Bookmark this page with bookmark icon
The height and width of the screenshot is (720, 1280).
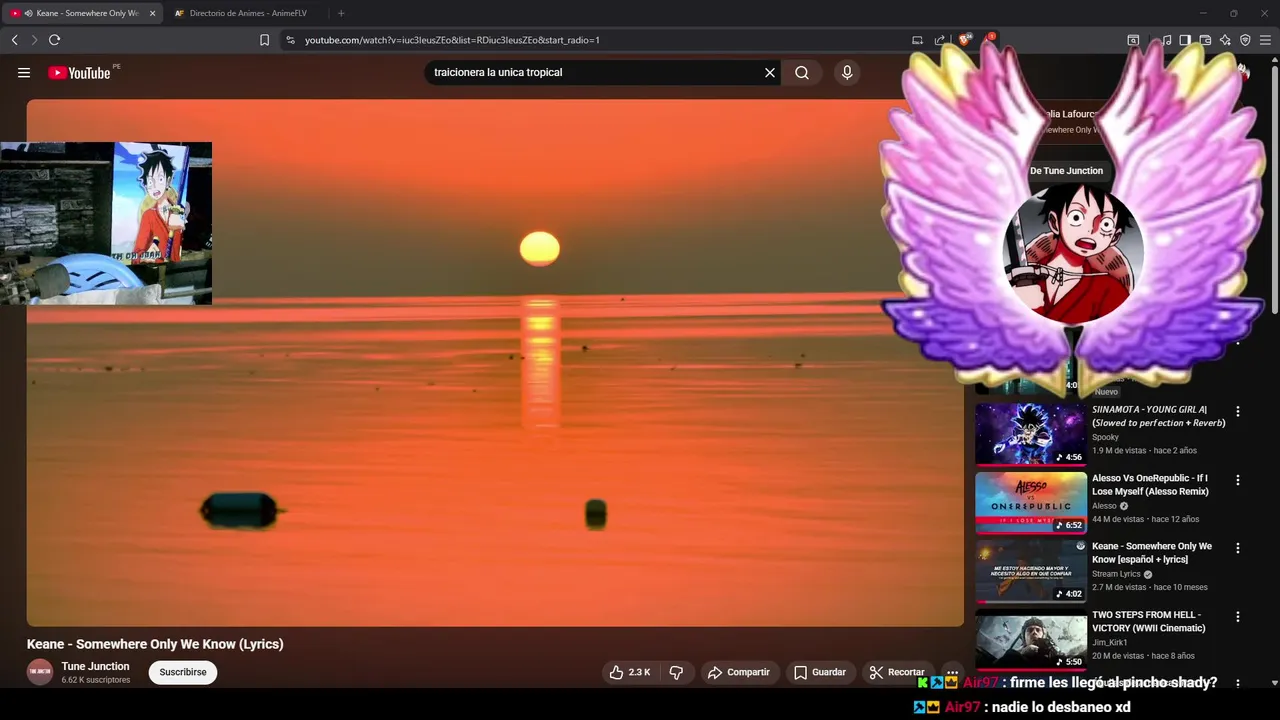[264, 40]
